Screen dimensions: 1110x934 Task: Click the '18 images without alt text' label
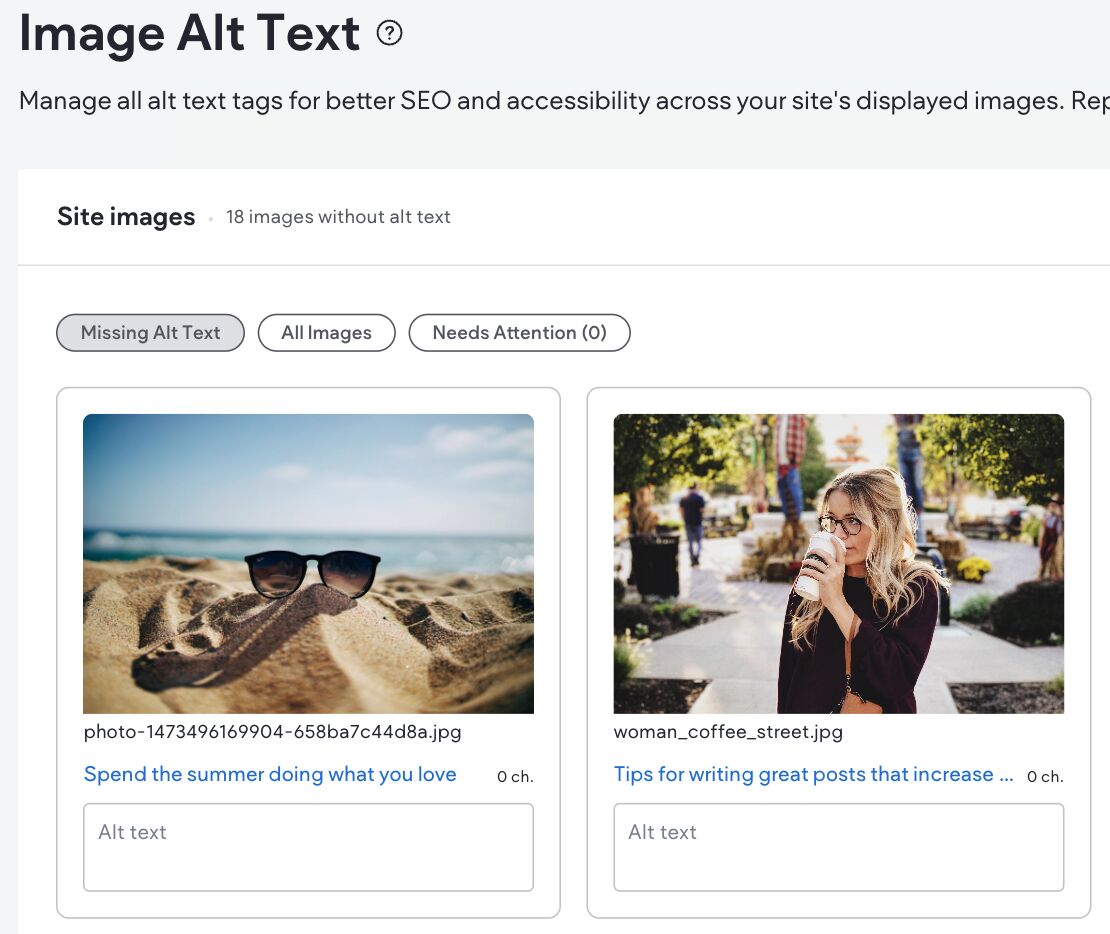point(338,217)
